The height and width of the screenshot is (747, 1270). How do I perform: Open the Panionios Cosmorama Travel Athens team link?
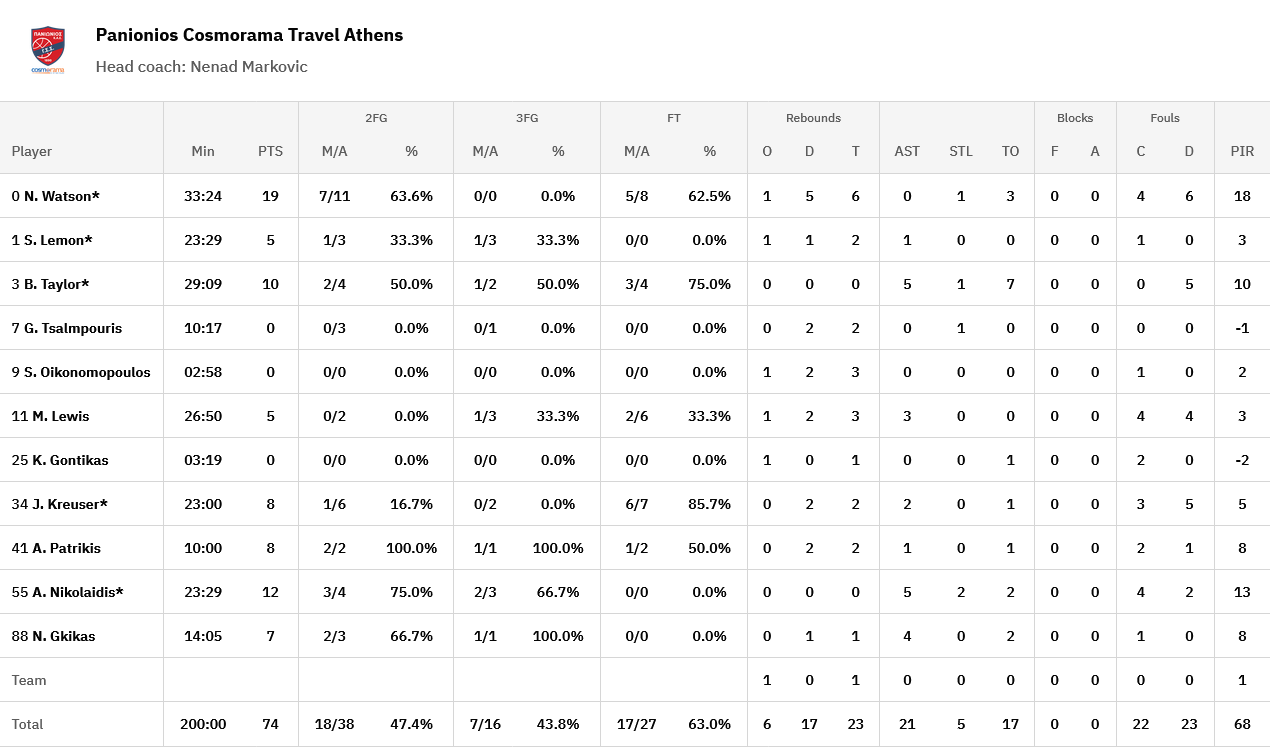pyautogui.click(x=249, y=35)
